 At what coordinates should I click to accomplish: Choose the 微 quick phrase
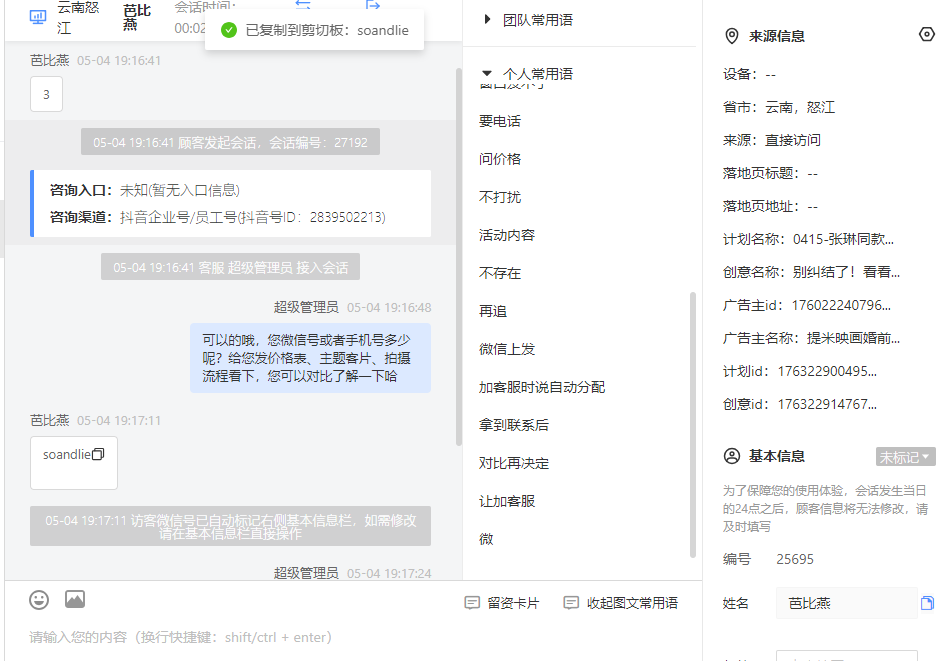pyautogui.click(x=486, y=539)
